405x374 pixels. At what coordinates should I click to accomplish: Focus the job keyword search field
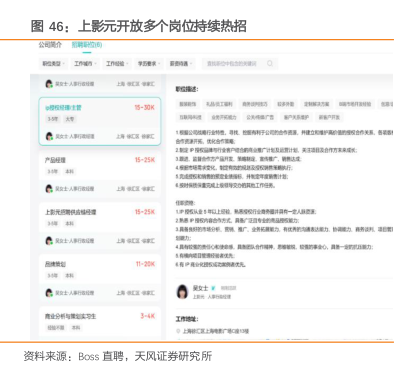point(239,63)
